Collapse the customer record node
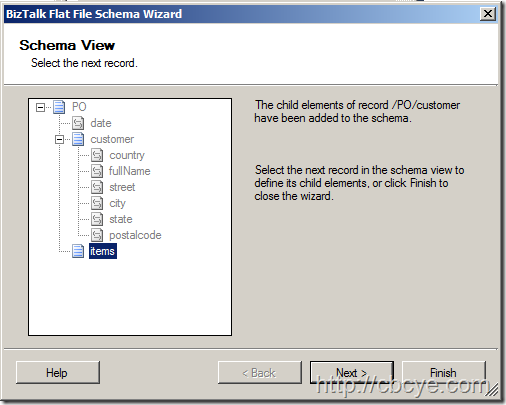This screenshot has width=506, height=405. tap(59, 139)
